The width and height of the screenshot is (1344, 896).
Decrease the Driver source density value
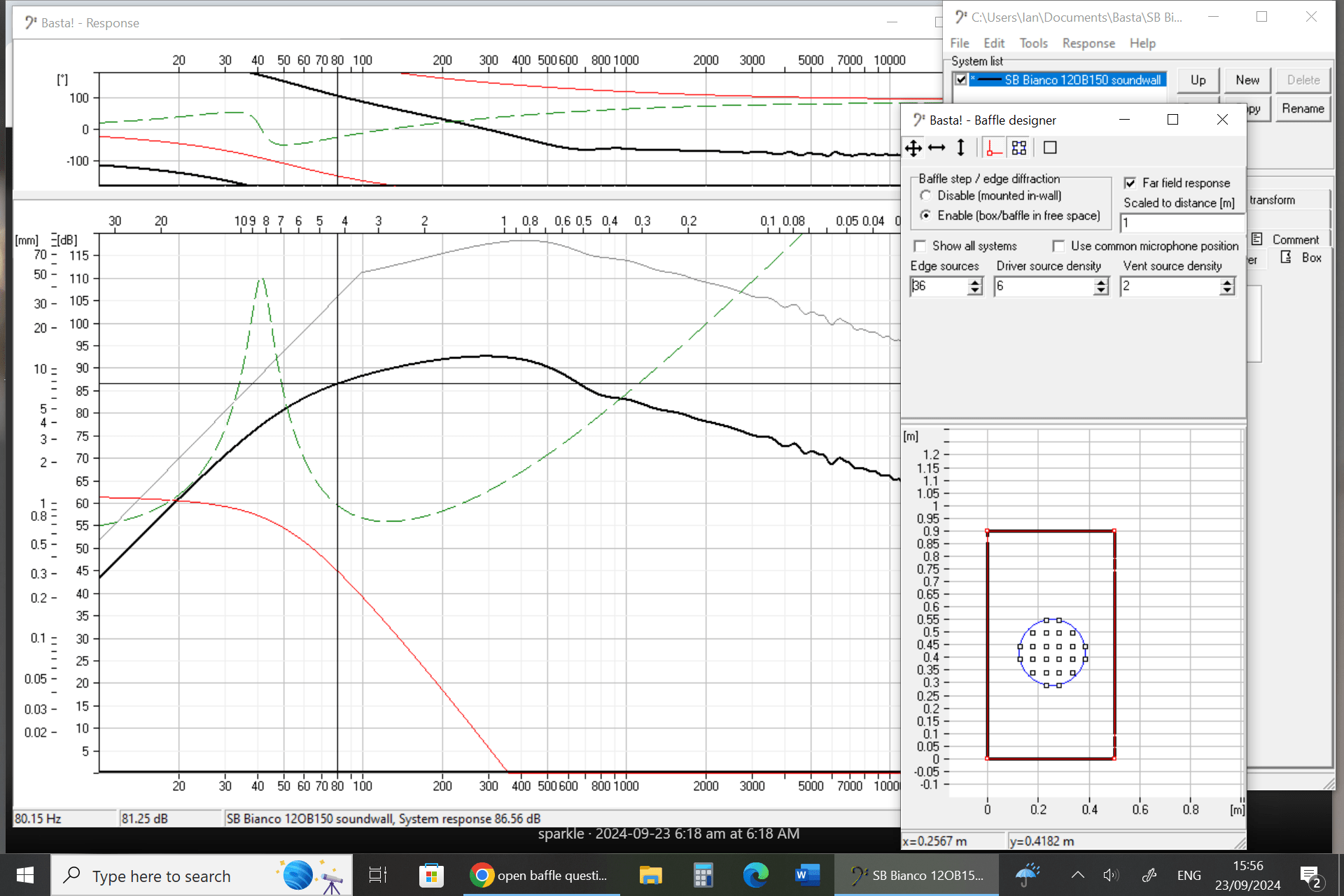pyautogui.click(x=1101, y=290)
